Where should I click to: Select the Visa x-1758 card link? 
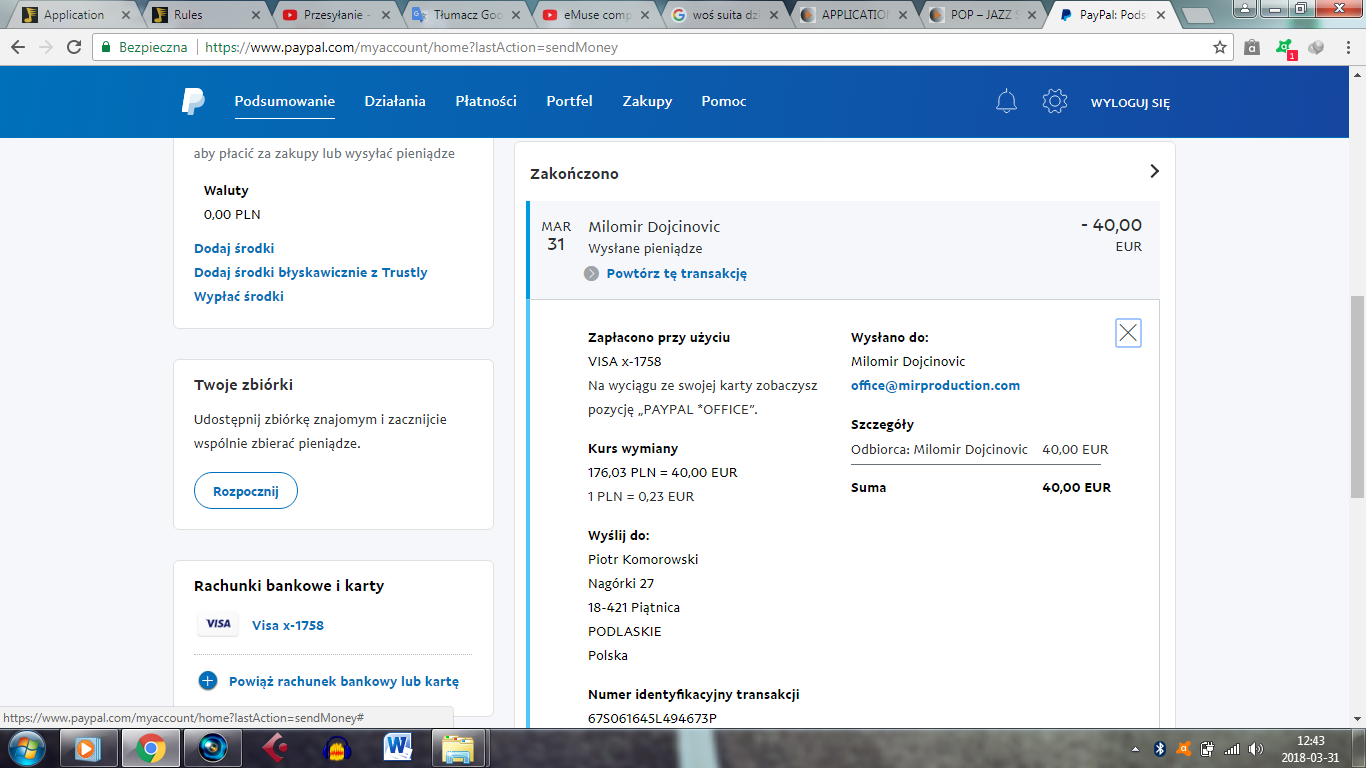click(288, 626)
